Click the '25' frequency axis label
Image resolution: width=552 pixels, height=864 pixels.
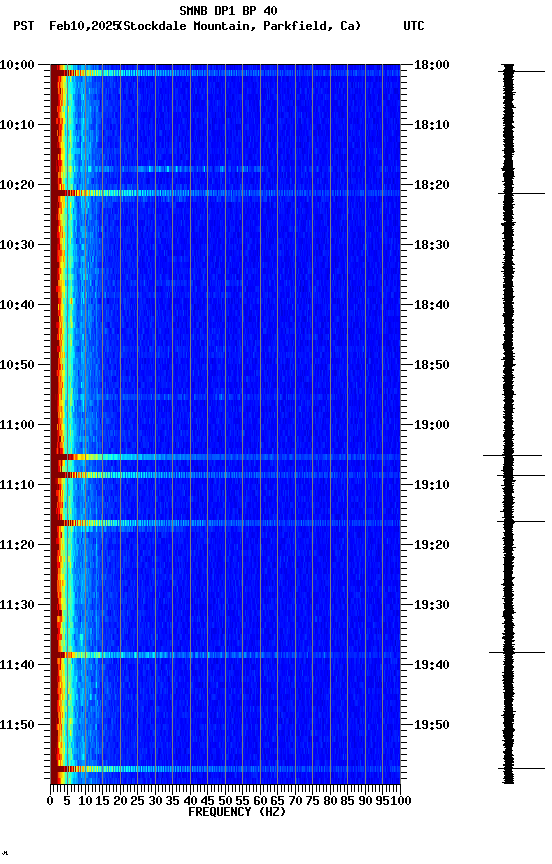click(x=137, y=802)
